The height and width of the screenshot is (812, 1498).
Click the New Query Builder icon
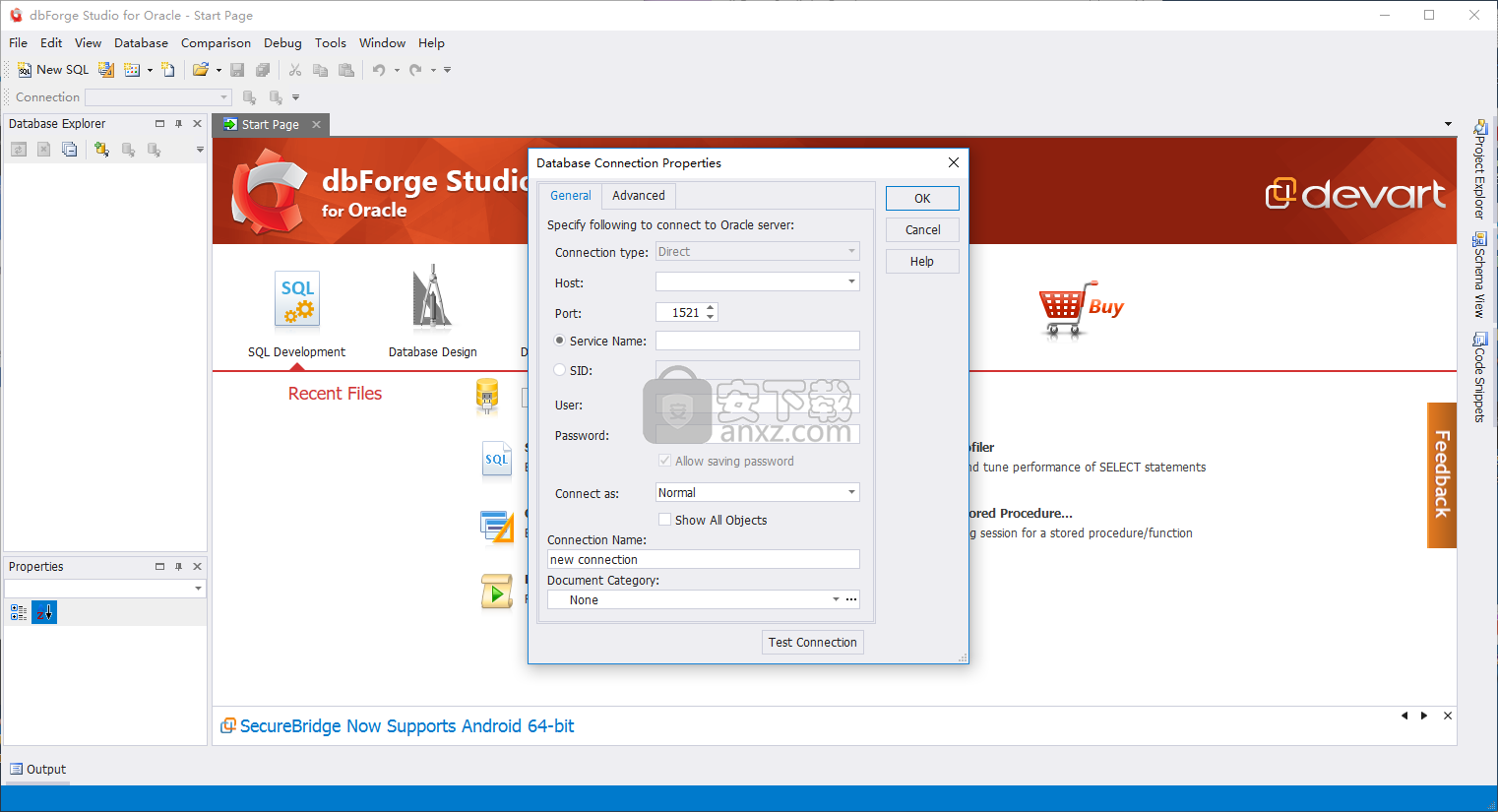[106, 70]
